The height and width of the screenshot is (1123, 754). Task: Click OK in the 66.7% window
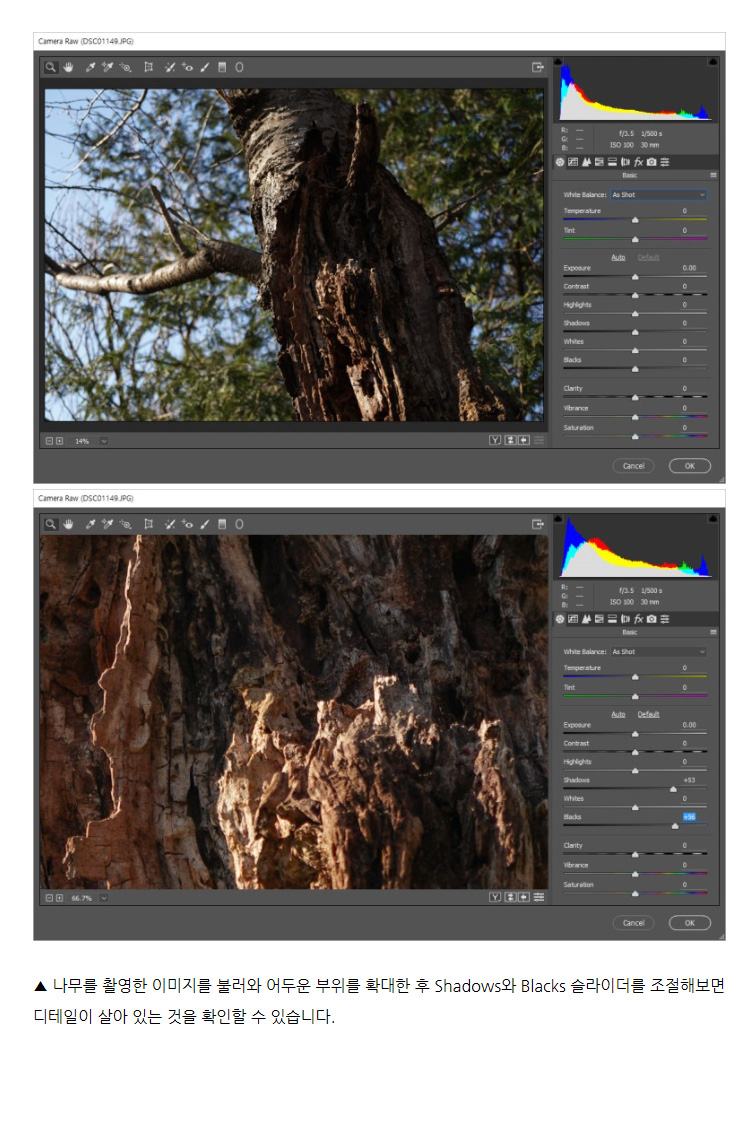(x=690, y=923)
